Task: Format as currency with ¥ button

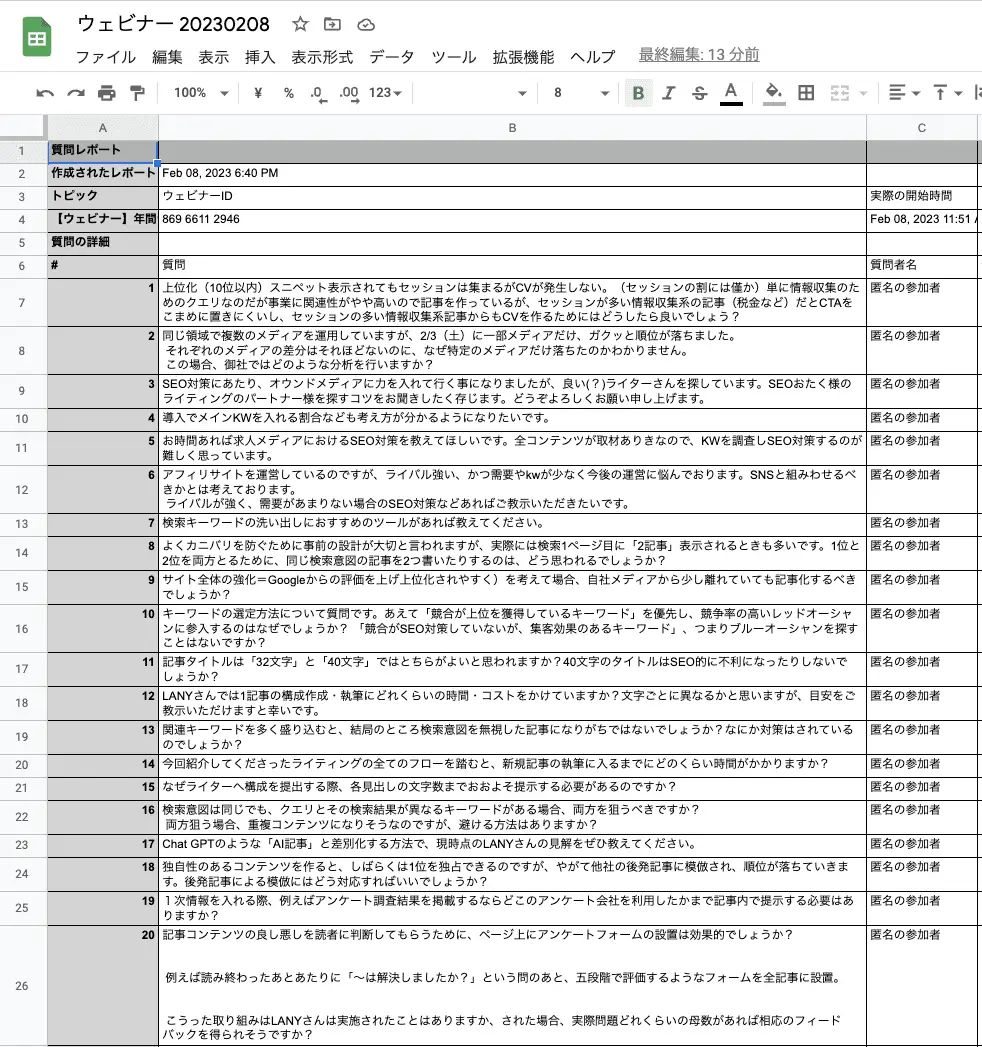Action: [x=259, y=93]
